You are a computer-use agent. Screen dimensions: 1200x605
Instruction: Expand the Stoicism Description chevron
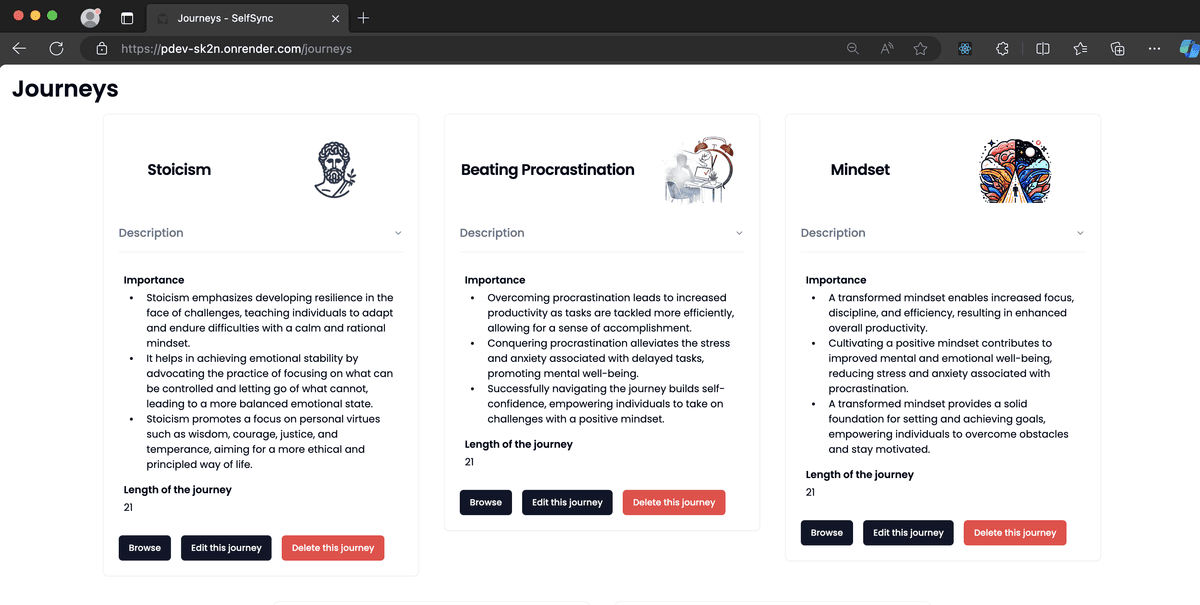(398, 233)
